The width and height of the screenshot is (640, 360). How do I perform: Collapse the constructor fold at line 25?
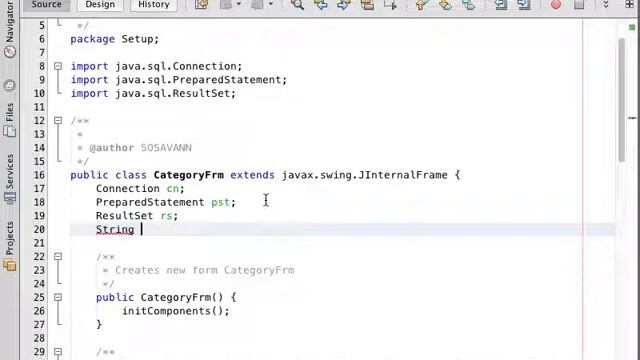tap(58, 297)
